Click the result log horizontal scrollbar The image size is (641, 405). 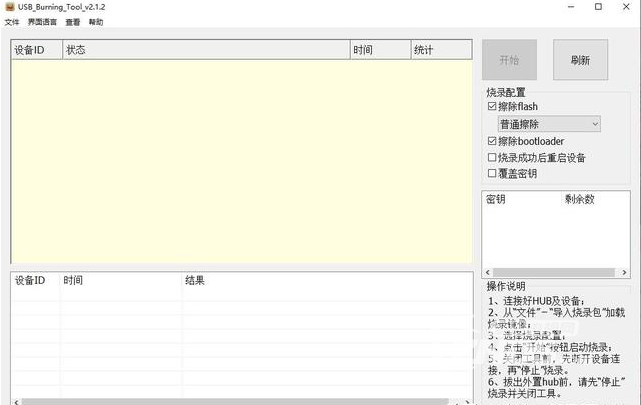[235, 402]
